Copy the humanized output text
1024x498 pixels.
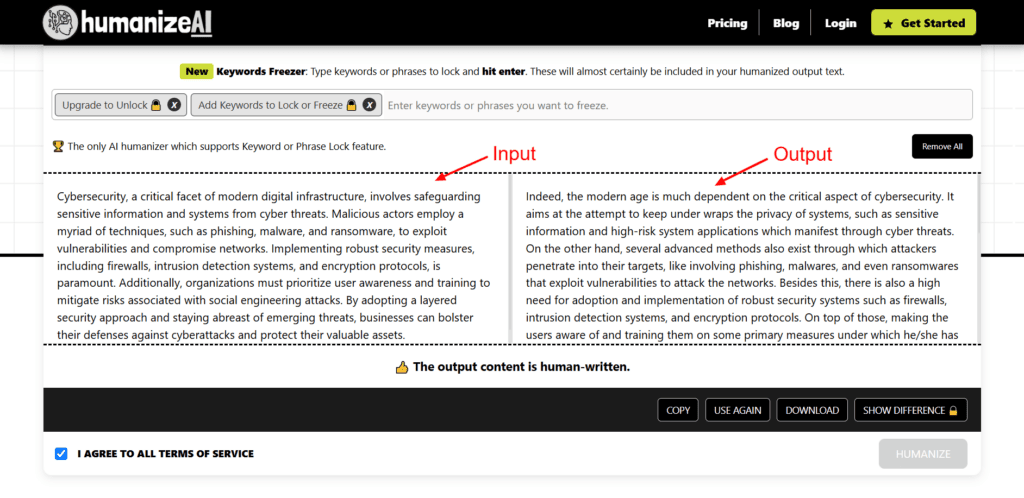(678, 410)
